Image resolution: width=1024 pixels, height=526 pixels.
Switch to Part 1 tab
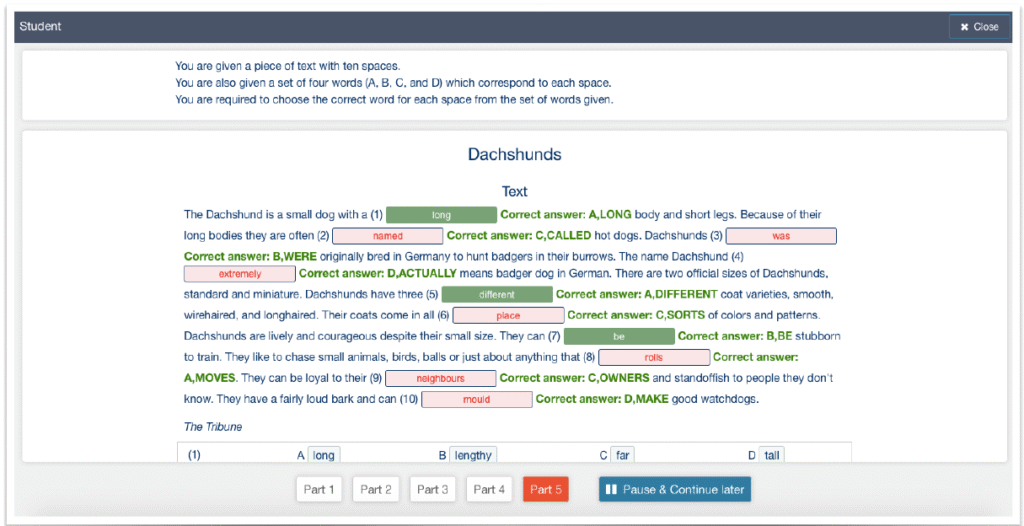click(x=320, y=489)
